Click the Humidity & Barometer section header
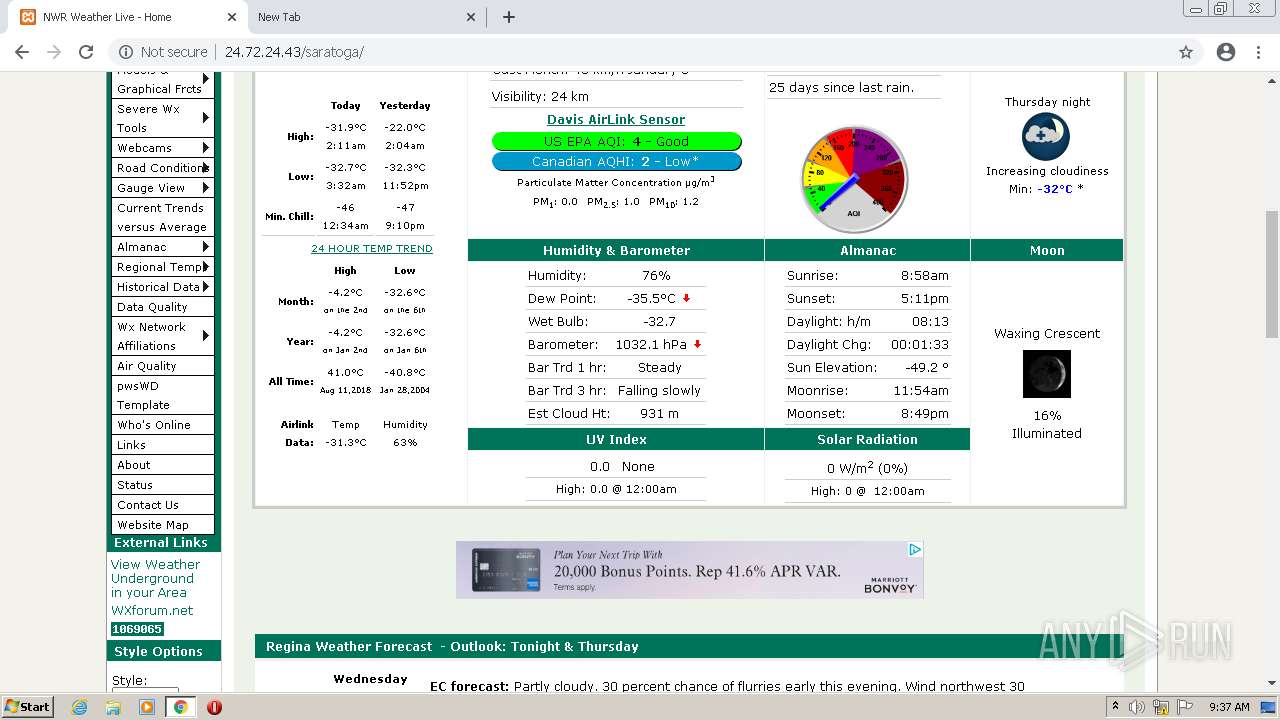 pyautogui.click(x=616, y=250)
